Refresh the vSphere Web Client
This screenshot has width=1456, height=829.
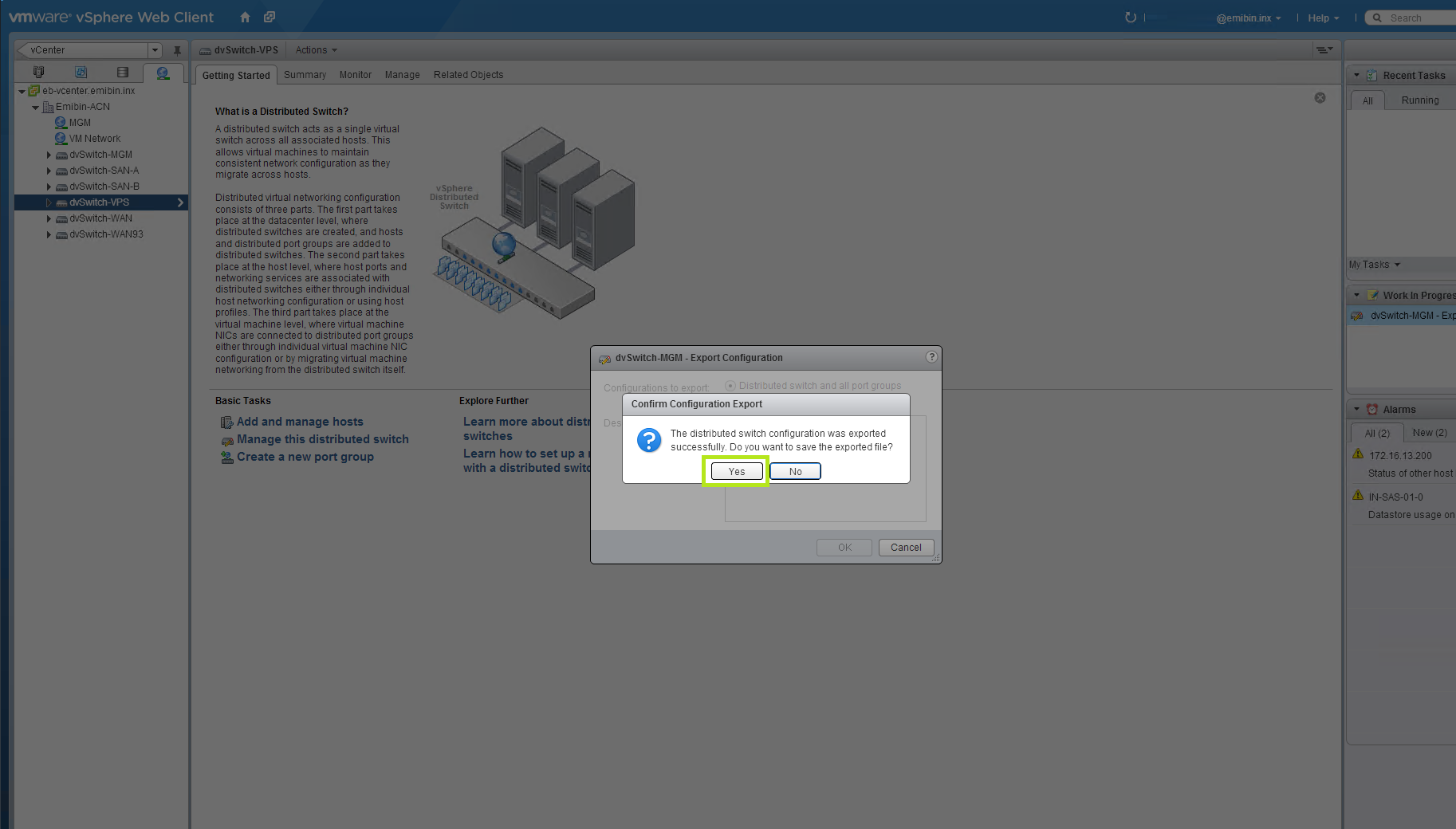(1130, 18)
